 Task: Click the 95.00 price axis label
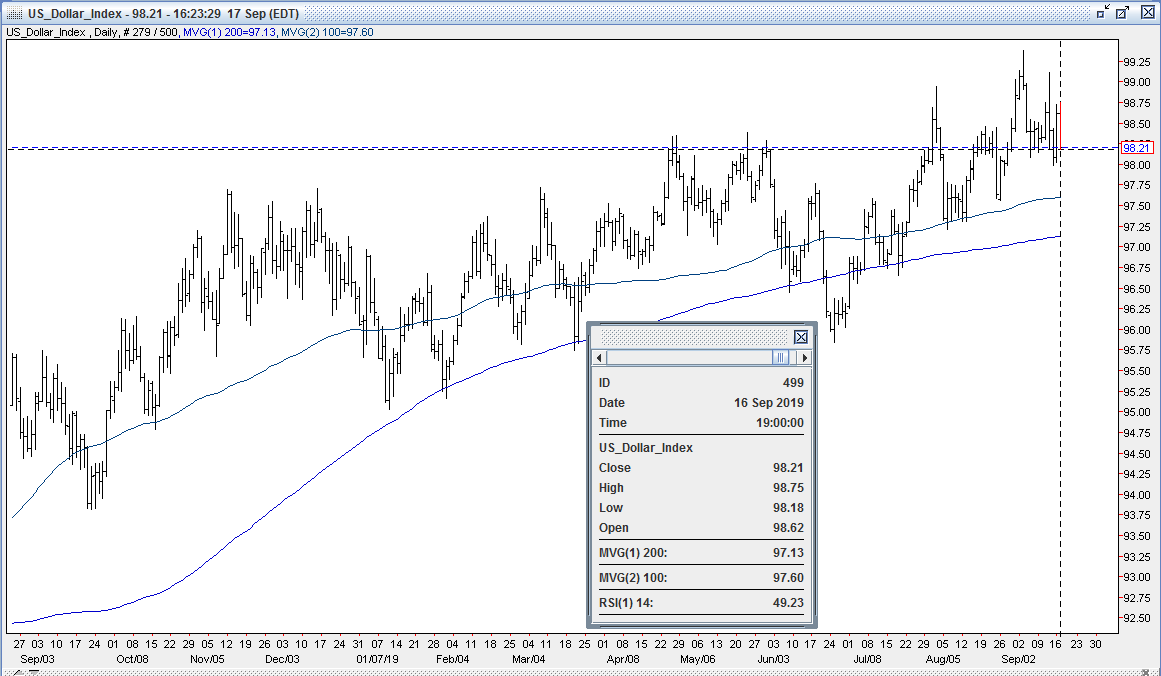coord(1137,412)
